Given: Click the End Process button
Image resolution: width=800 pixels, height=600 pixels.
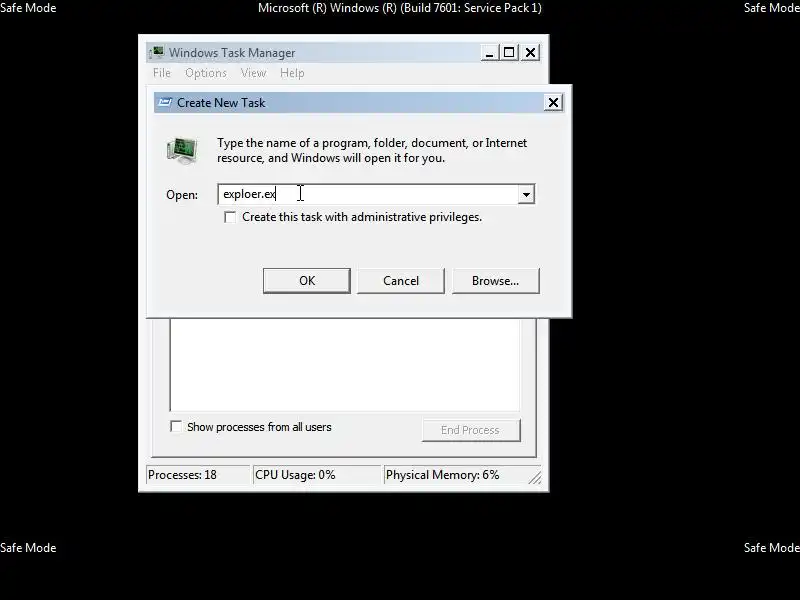Looking at the screenshot, I should 470,430.
